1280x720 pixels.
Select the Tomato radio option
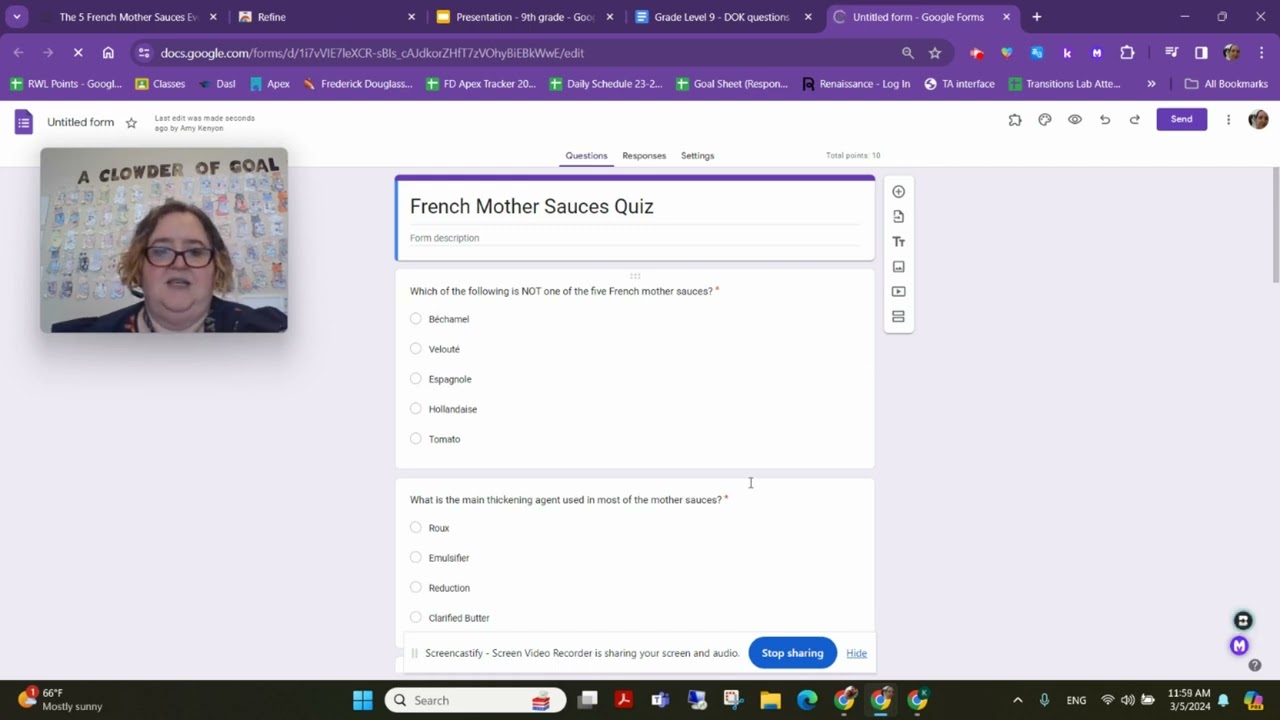pyautogui.click(x=416, y=439)
